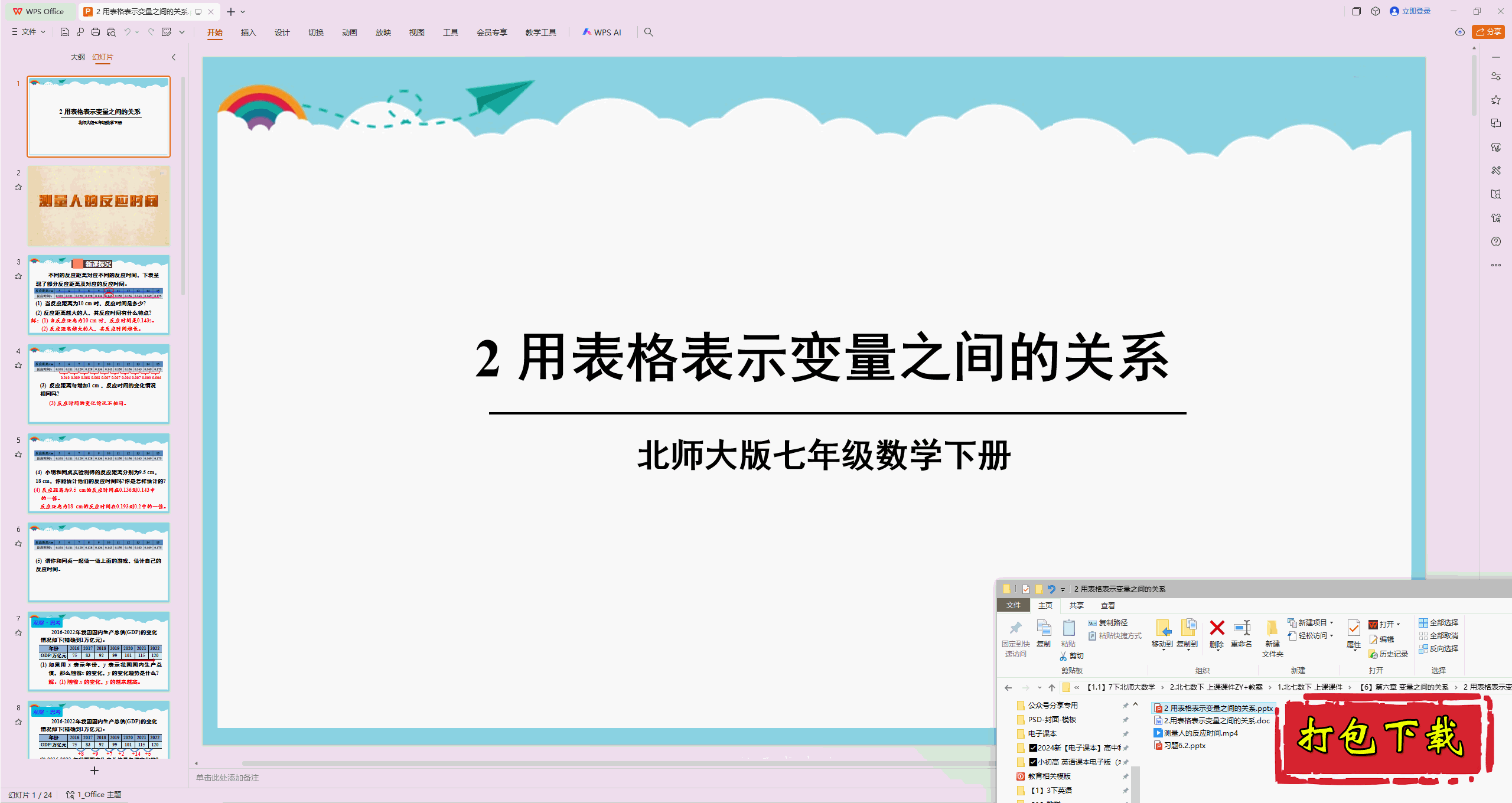Click slide panel vertical scrollbar
This screenshot has width=1512, height=803.
(x=183, y=186)
